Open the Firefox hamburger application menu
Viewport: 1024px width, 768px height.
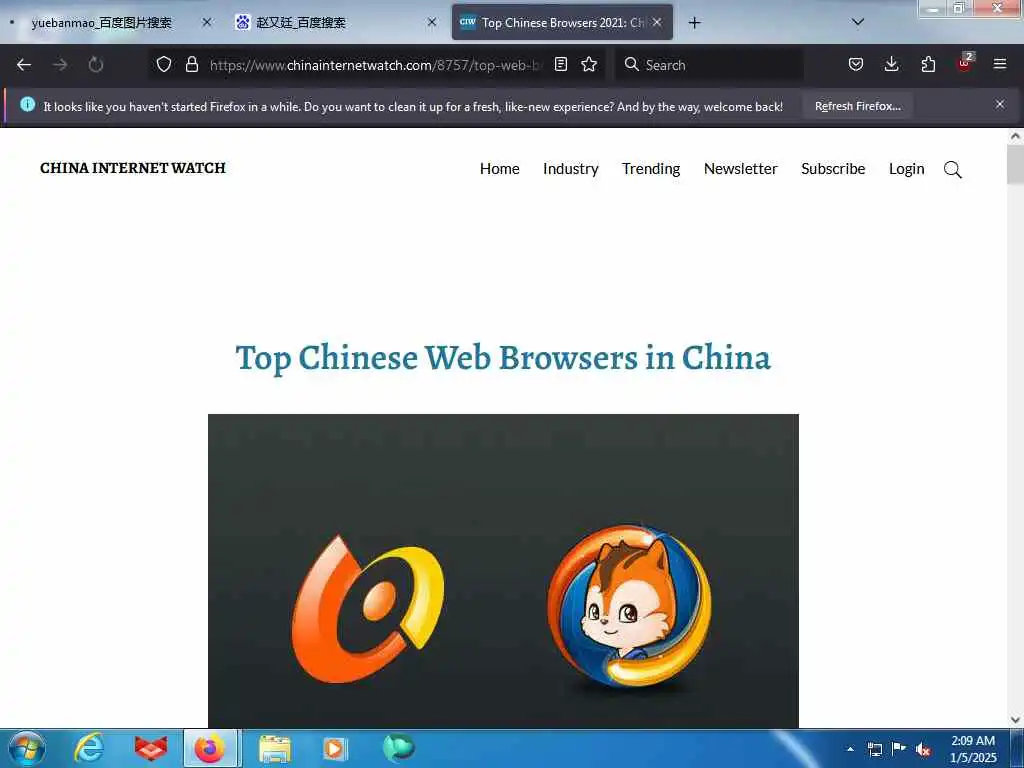1000,64
